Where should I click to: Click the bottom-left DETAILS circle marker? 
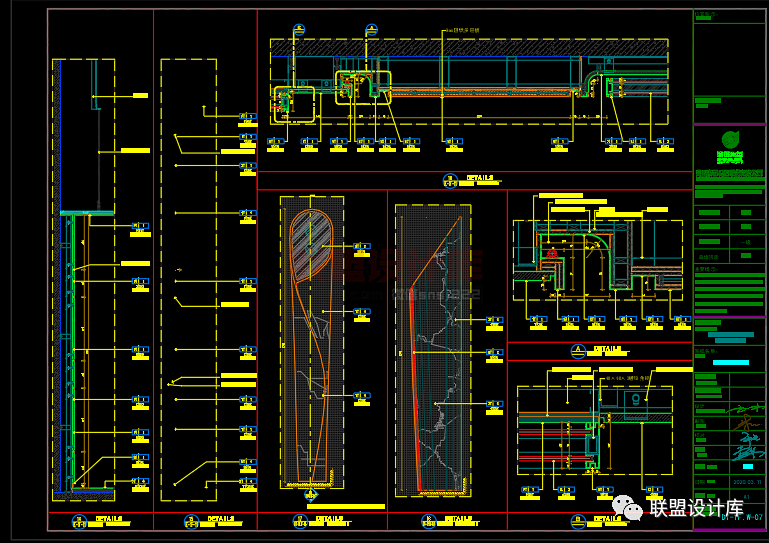point(80,520)
